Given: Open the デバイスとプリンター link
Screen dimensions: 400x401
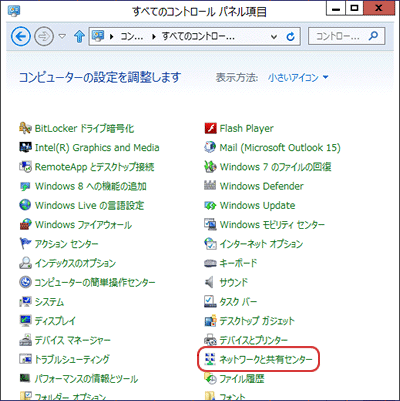Looking at the screenshot, I should tap(253, 340).
